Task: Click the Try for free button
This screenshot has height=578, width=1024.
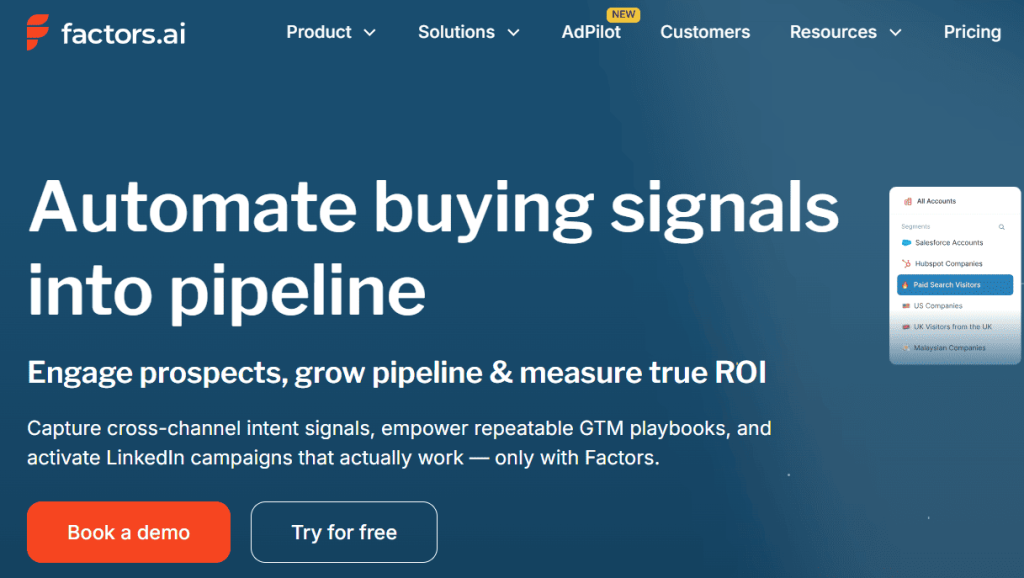Action: [x=344, y=532]
